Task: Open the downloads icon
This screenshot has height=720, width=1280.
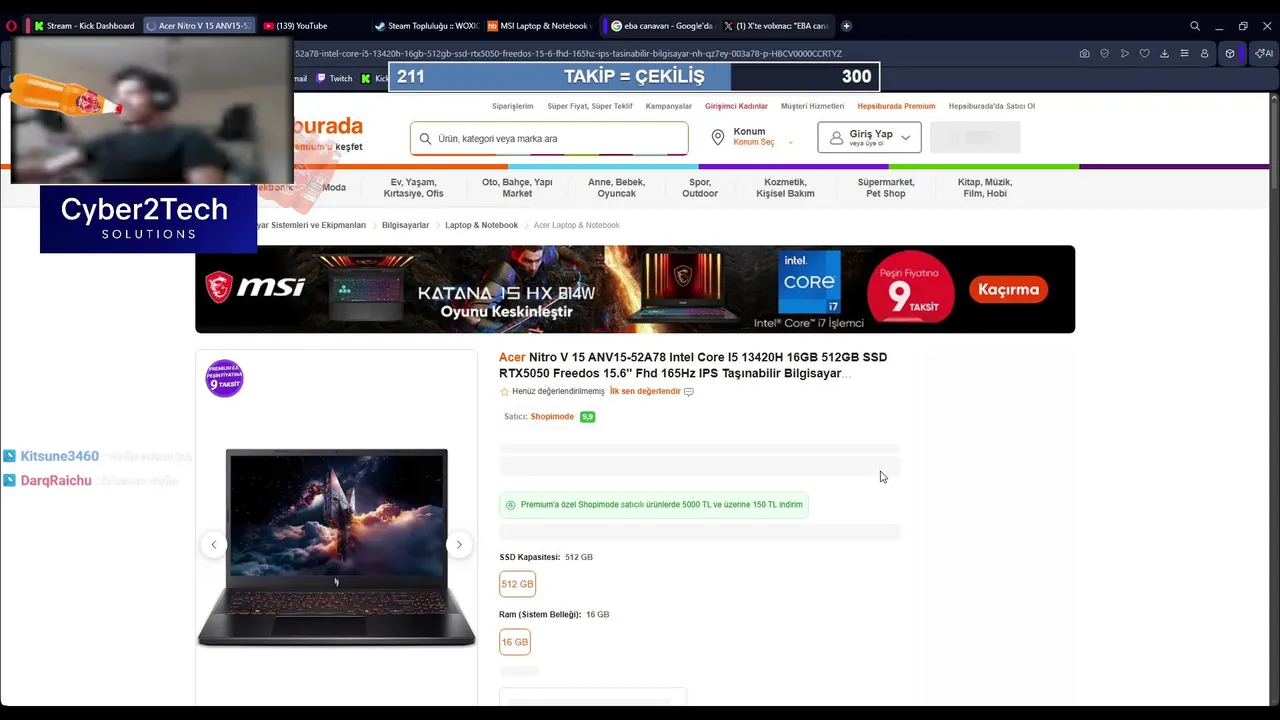Action: (1164, 54)
